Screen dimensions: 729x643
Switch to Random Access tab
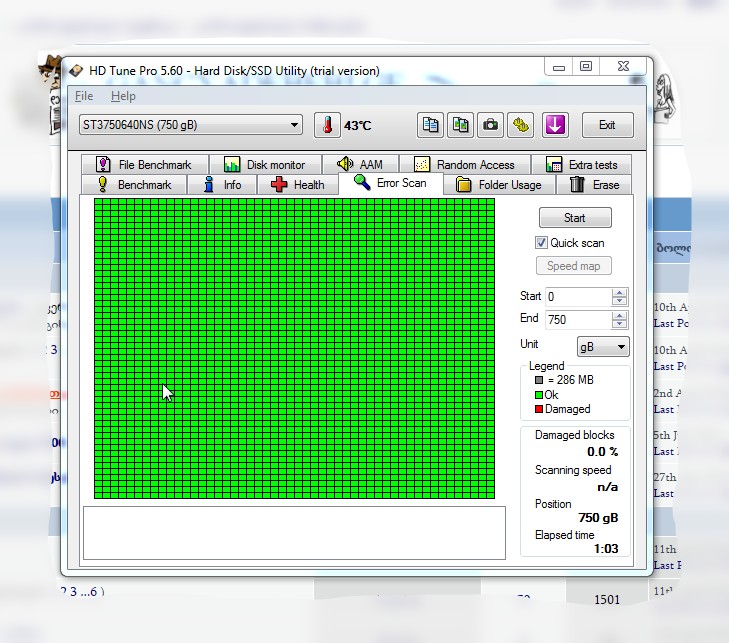pos(465,165)
